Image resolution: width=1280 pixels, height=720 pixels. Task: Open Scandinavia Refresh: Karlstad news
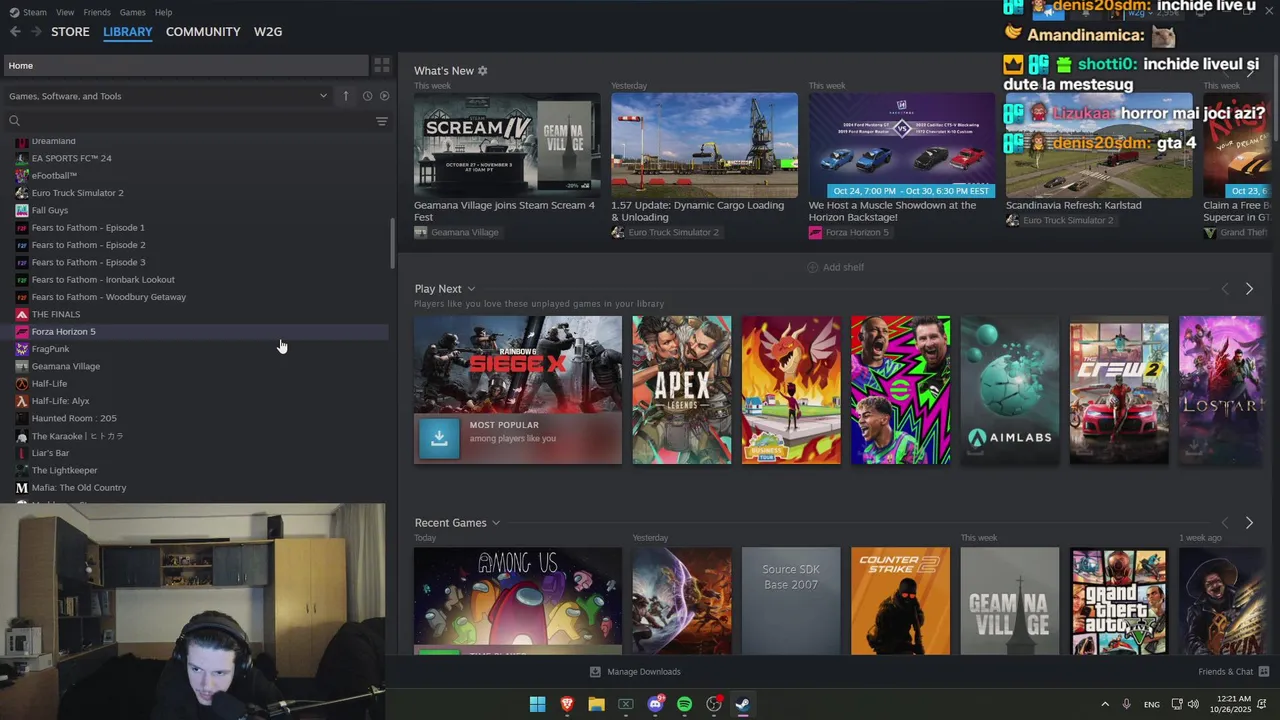coord(1099,146)
